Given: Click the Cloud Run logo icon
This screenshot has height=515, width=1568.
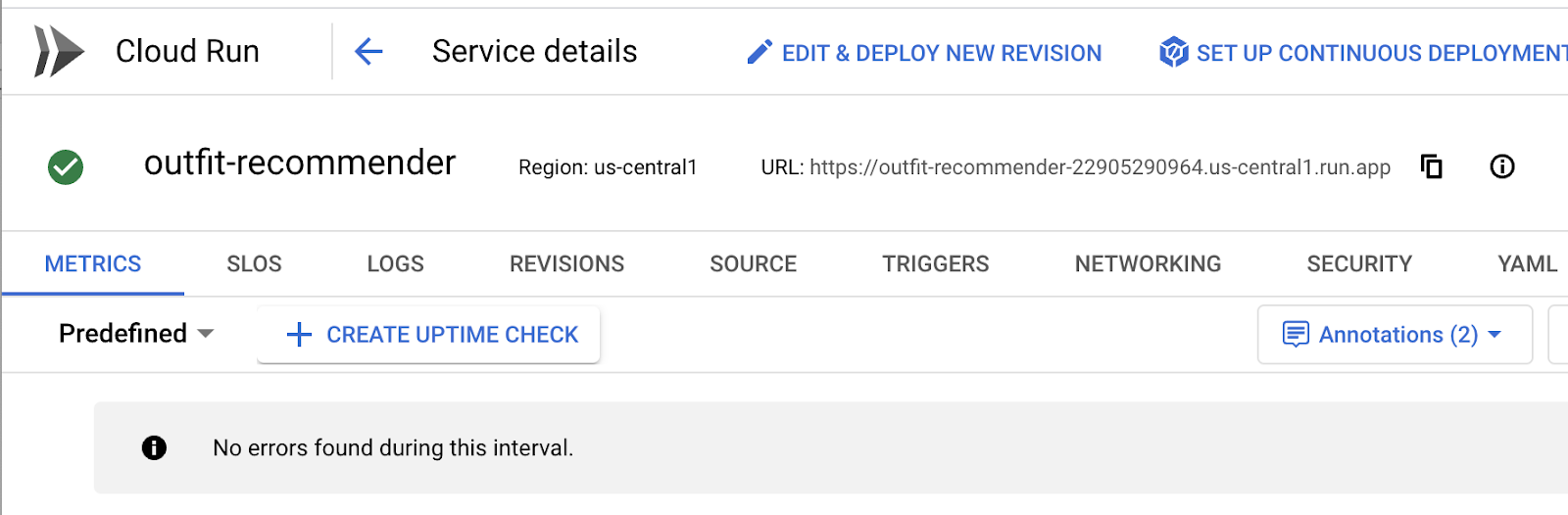Looking at the screenshot, I should [x=59, y=51].
